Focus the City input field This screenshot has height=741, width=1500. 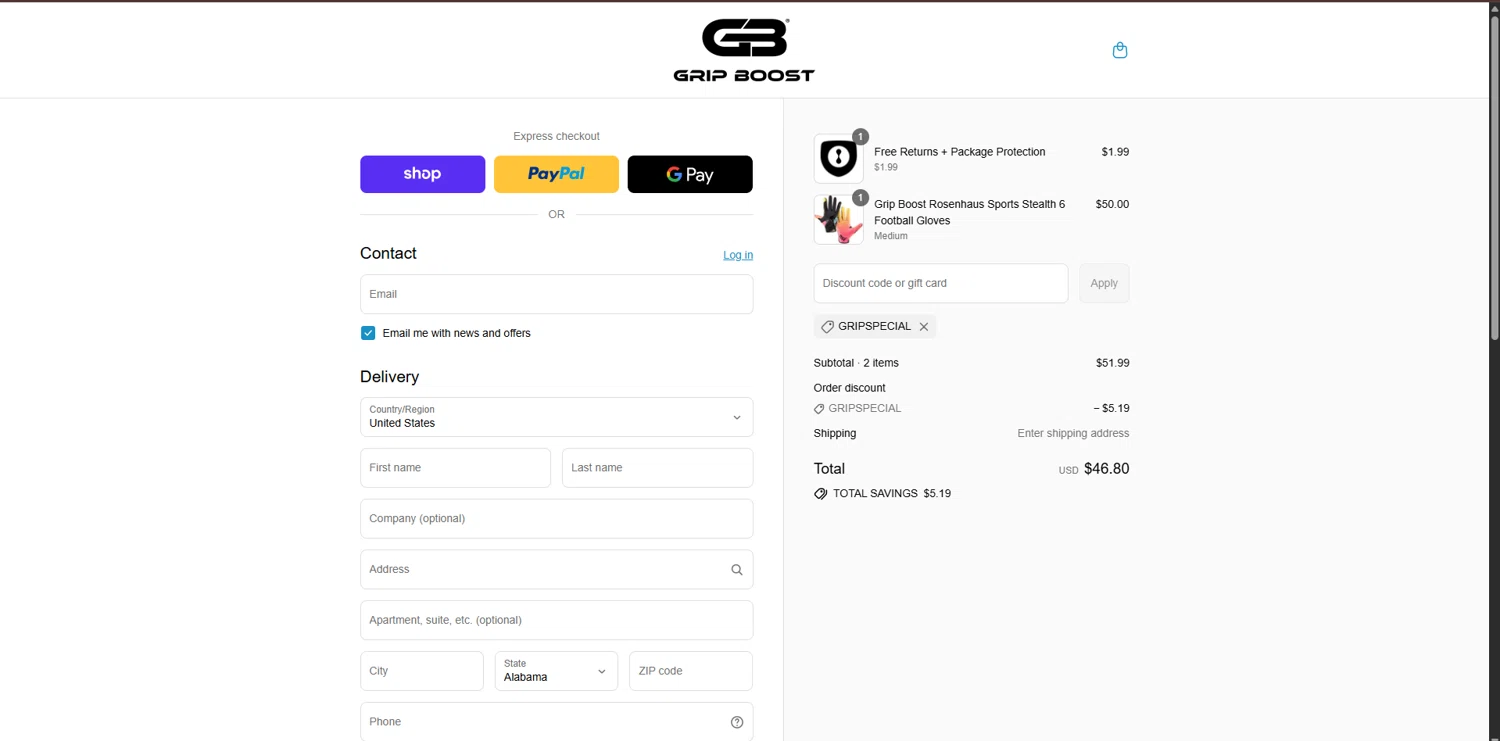click(x=422, y=671)
